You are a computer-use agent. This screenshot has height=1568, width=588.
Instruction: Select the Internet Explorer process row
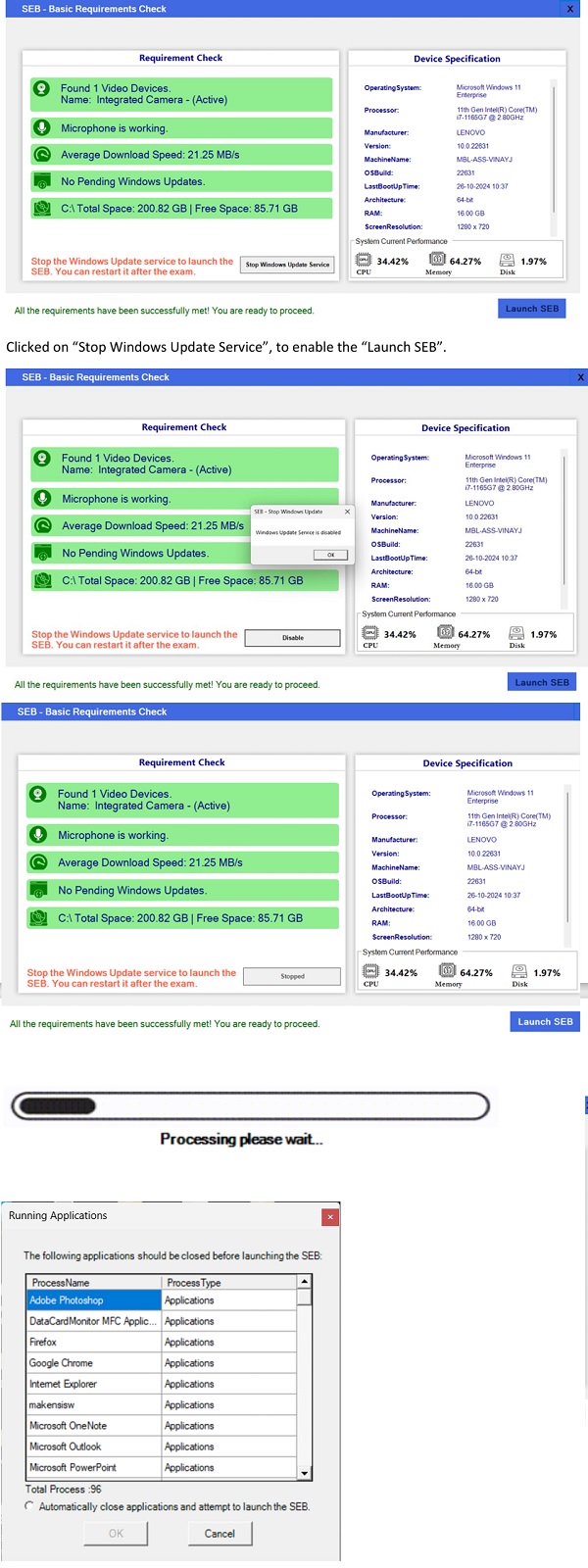[x=163, y=1384]
